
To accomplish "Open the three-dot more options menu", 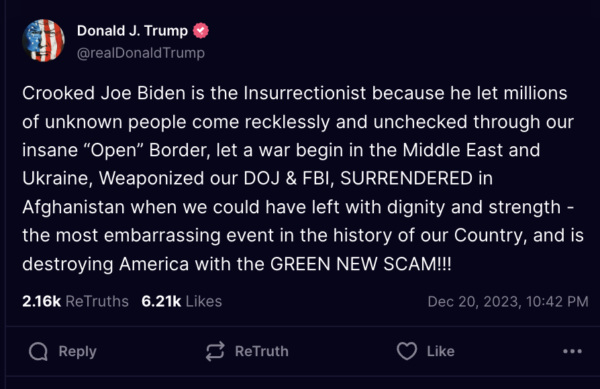I will [572, 351].
